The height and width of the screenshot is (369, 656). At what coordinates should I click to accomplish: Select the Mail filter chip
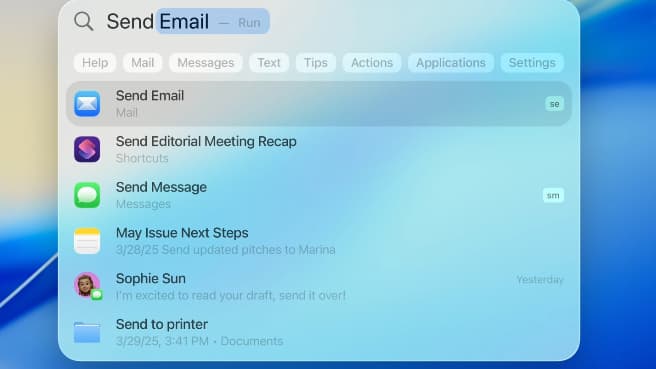(142, 63)
